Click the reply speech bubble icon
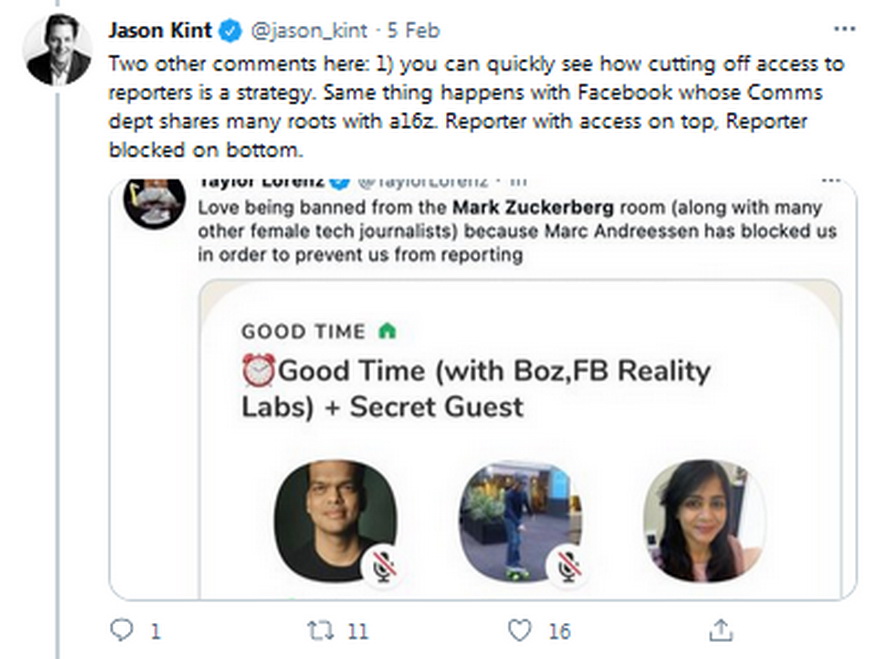Image resolution: width=880 pixels, height=659 pixels. pos(122,630)
